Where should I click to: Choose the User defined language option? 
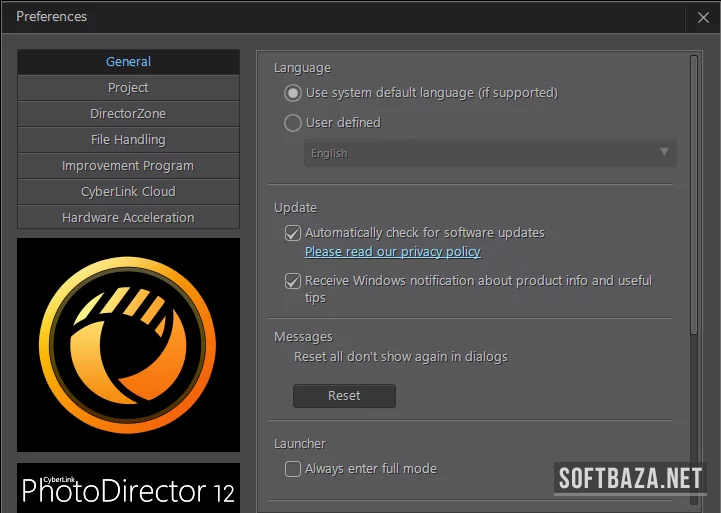click(x=293, y=123)
